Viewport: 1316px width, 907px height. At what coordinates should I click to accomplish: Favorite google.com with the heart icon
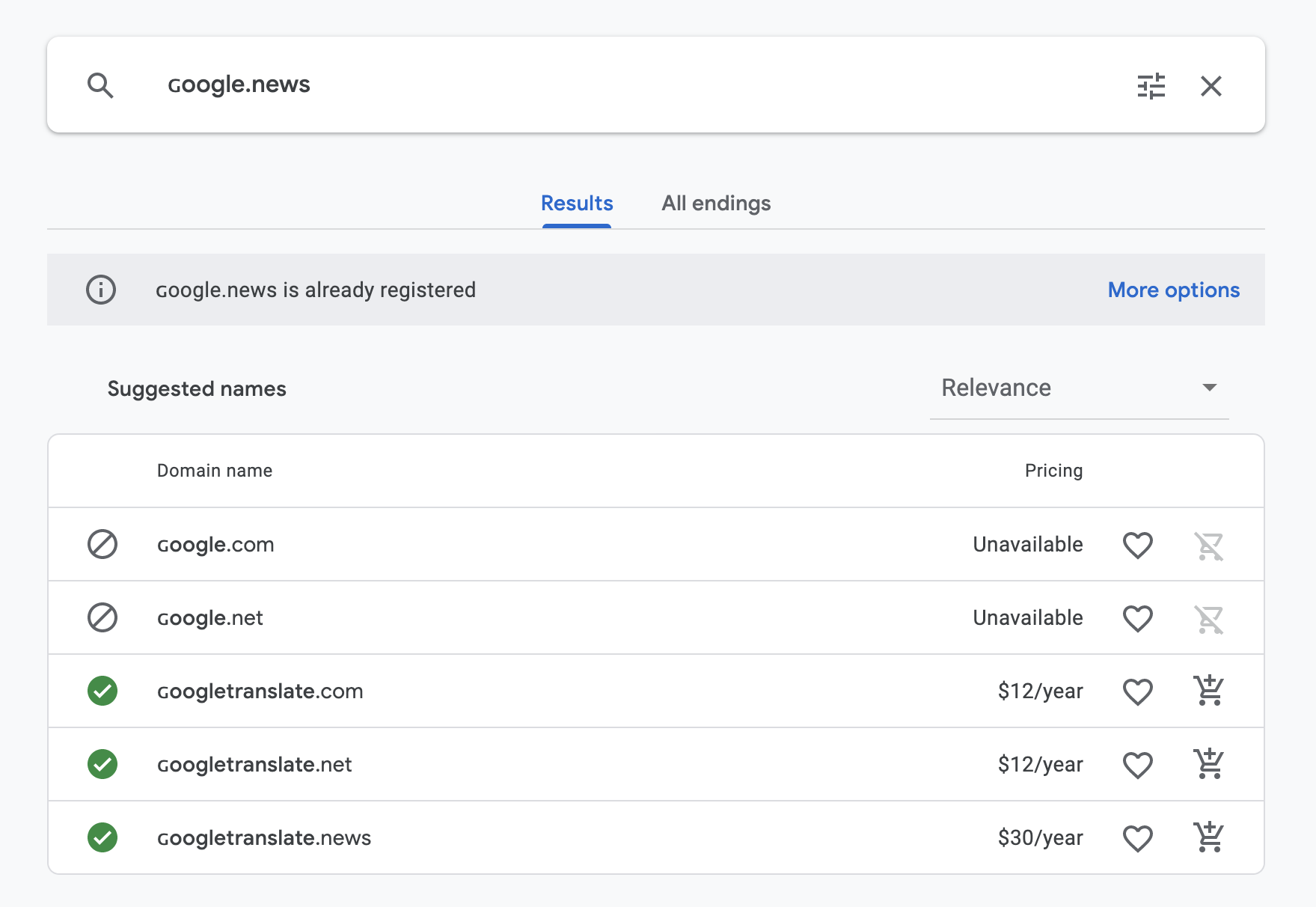click(1137, 545)
